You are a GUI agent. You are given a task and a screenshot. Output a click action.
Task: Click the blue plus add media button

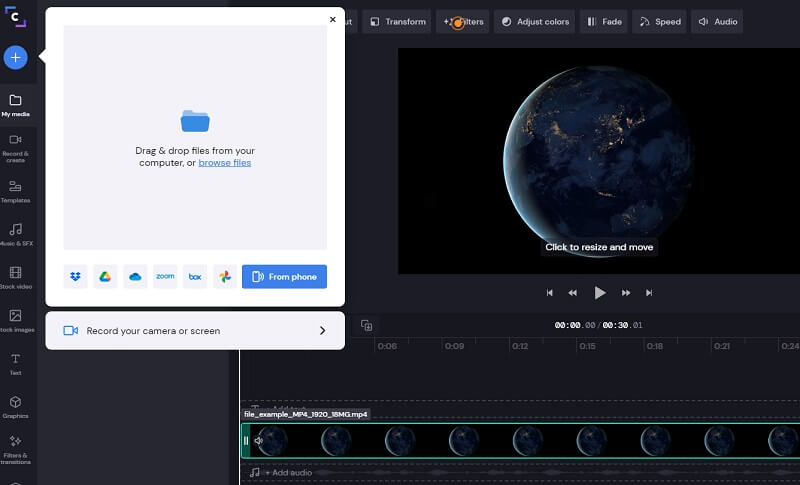point(16,58)
